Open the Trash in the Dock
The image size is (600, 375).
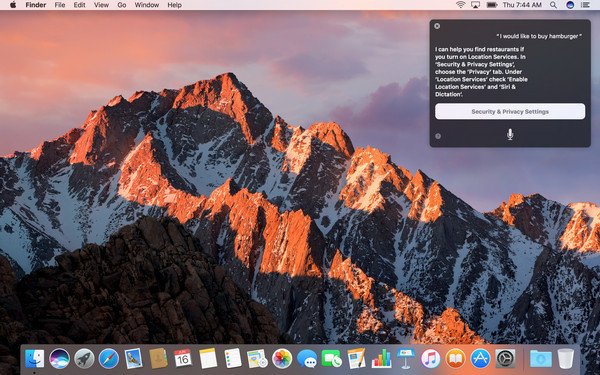pyautogui.click(x=566, y=359)
